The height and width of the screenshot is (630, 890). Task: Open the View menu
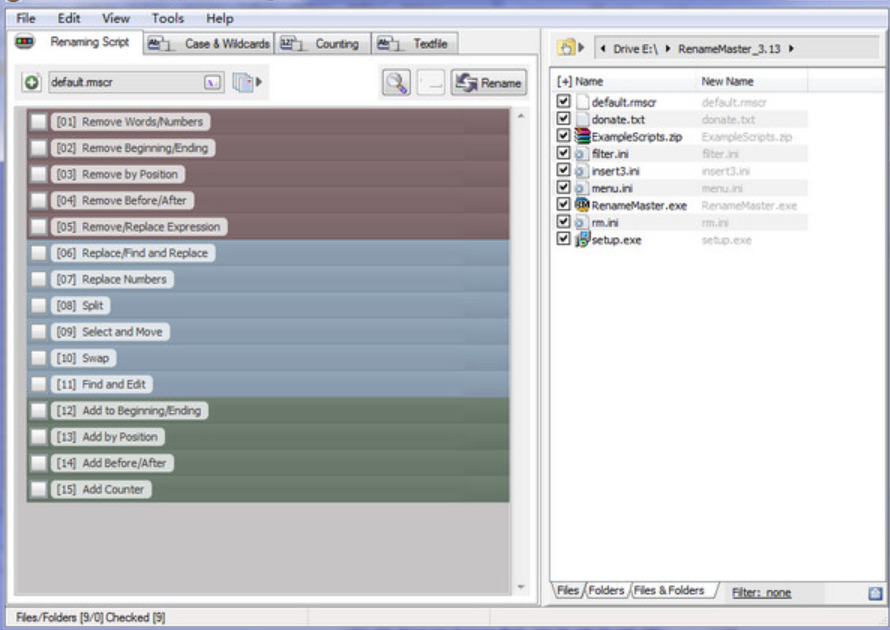pyautogui.click(x=116, y=19)
